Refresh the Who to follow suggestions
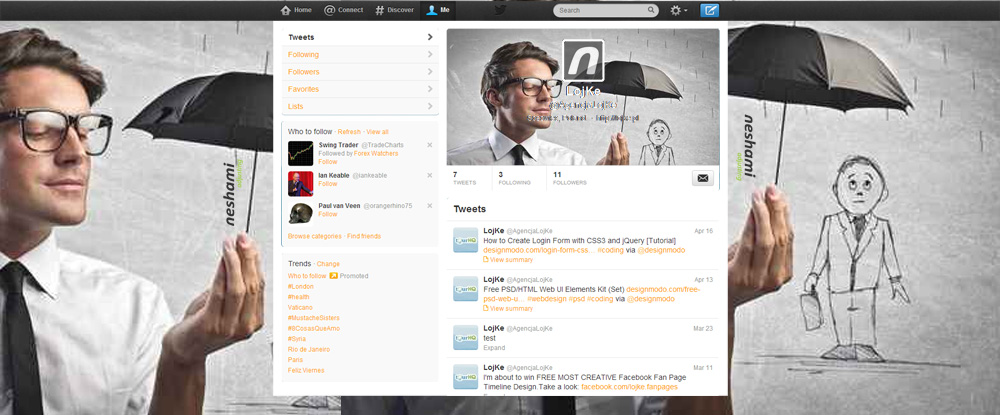1000x415 pixels. (349, 132)
